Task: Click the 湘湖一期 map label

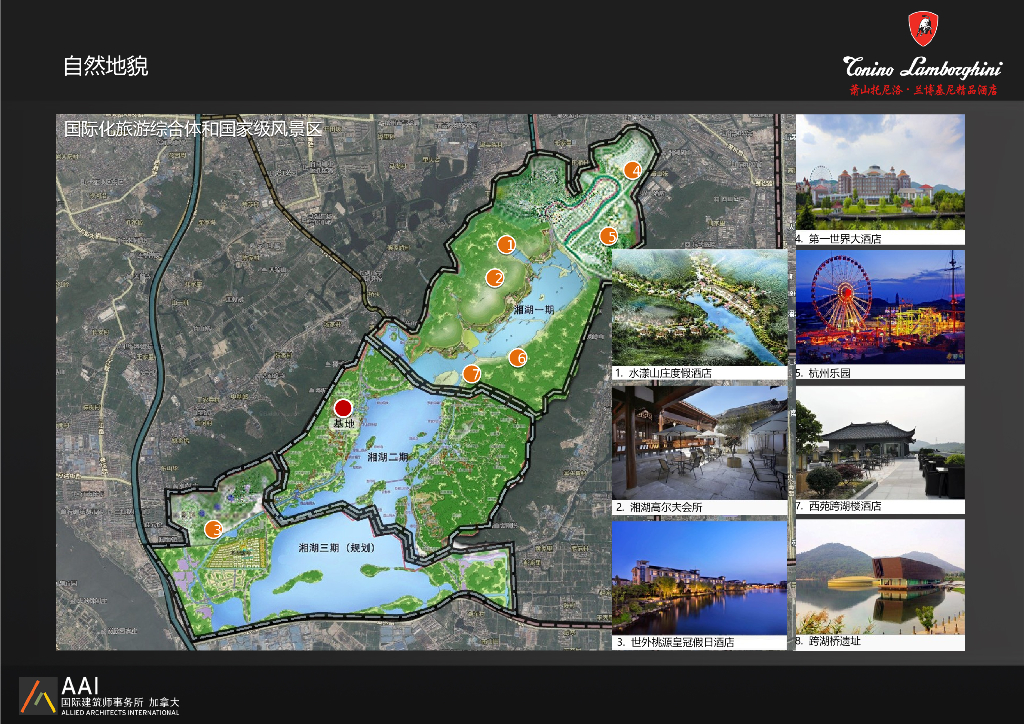Action: tap(534, 309)
